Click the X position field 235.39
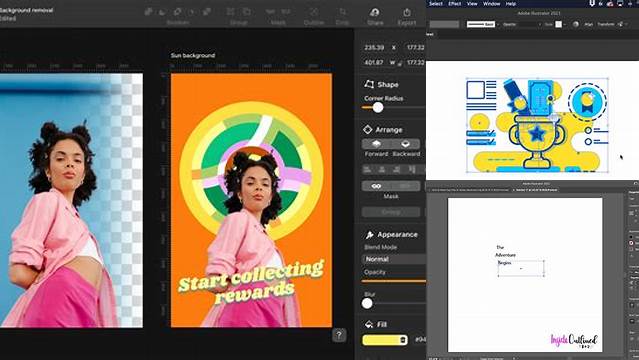Screen dimensions: 639x360 pos(374,48)
